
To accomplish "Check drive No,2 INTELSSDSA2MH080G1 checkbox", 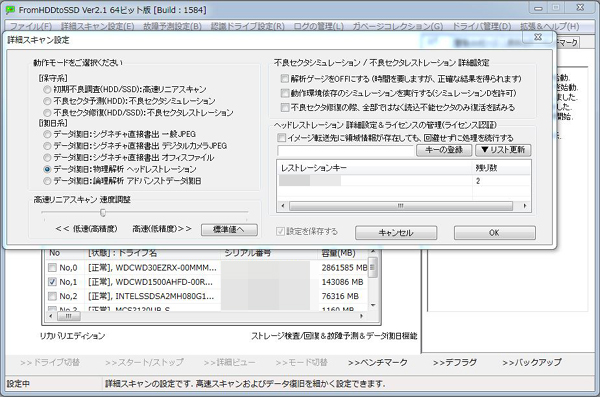I will pos(52,296).
